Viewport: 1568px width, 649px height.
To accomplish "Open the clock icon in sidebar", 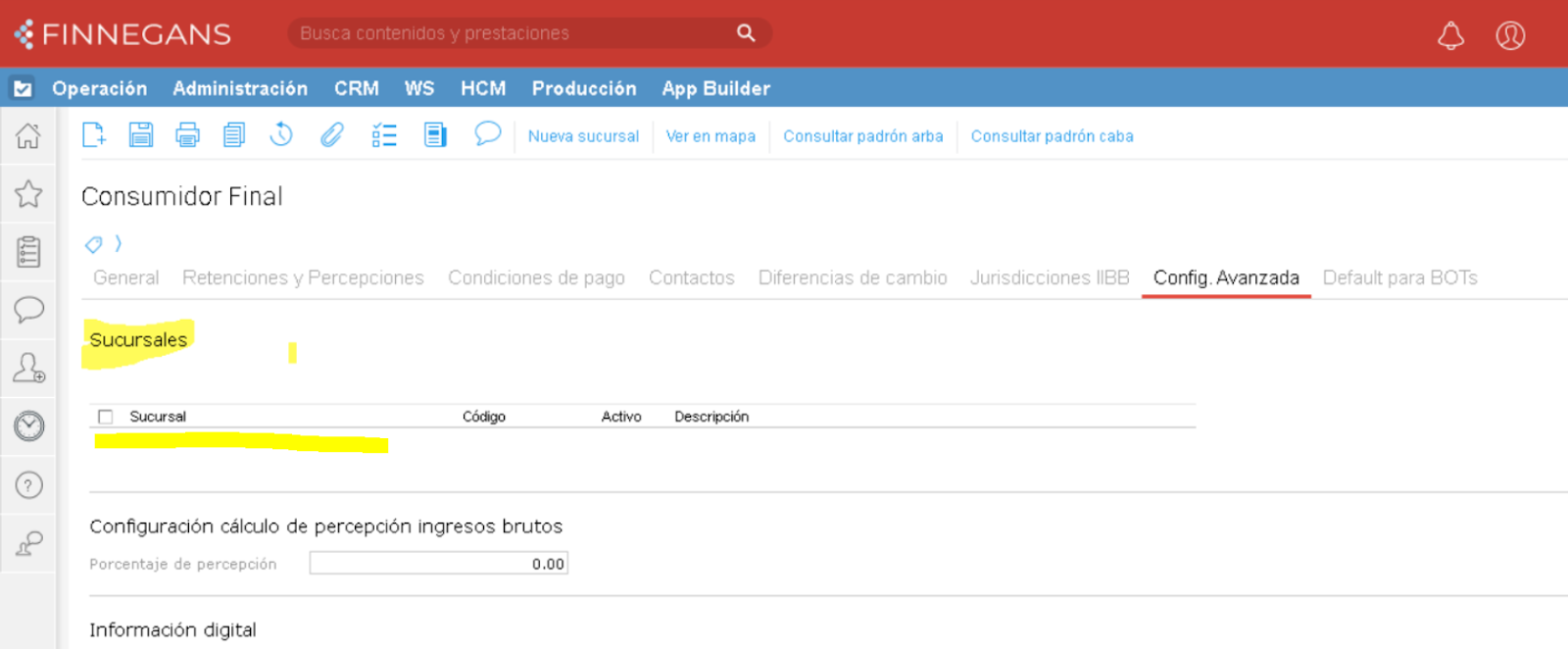I will pos(28,425).
